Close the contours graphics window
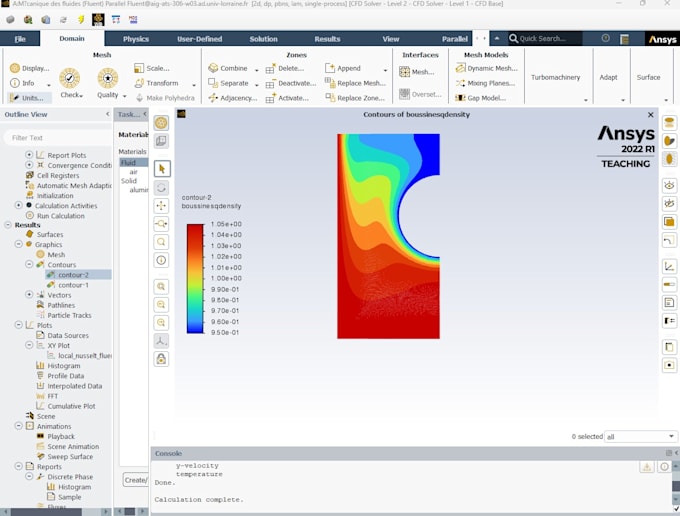The width and height of the screenshot is (680, 516). tap(651, 114)
